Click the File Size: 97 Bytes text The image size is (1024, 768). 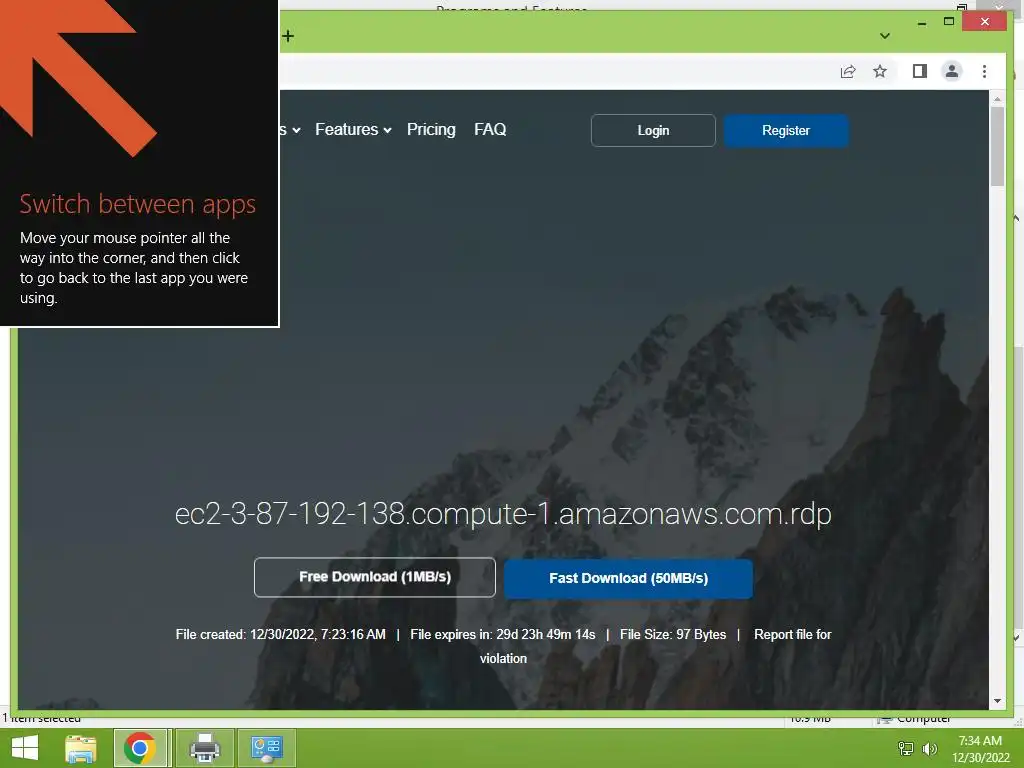click(673, 635)
